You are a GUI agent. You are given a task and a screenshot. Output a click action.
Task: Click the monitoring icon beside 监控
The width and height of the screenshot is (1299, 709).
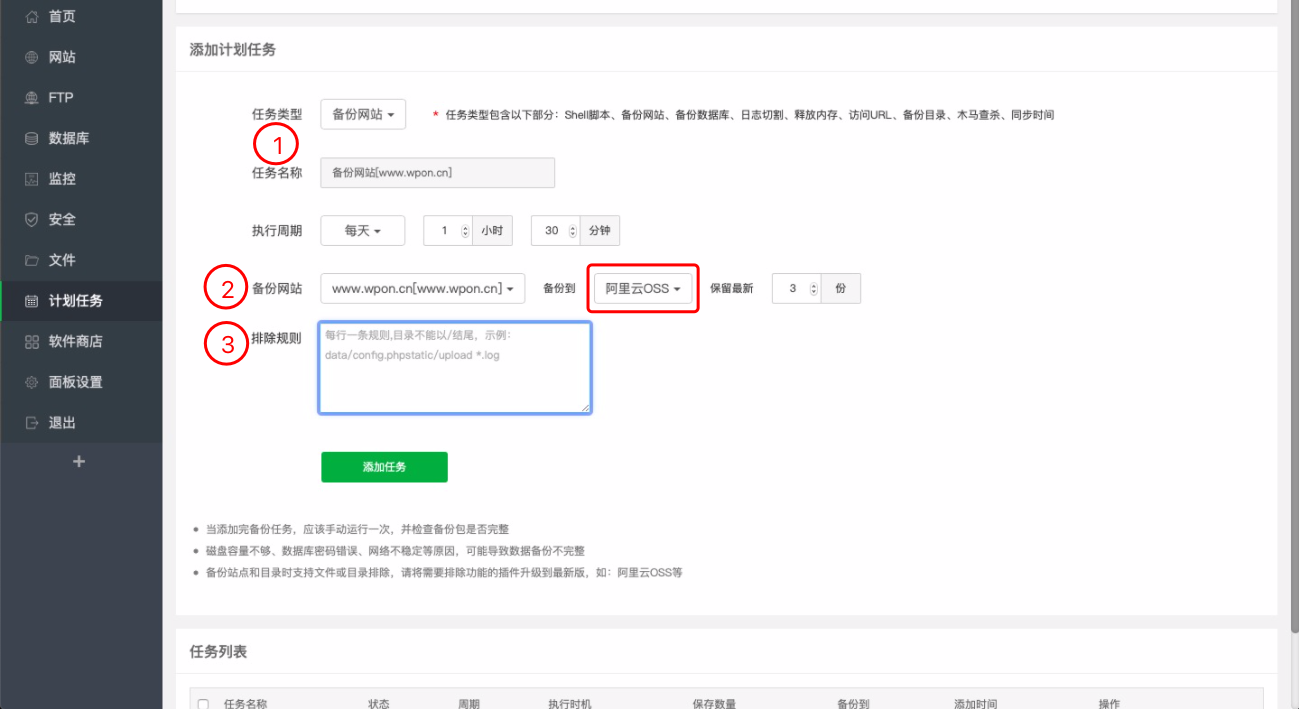point(31,179)
